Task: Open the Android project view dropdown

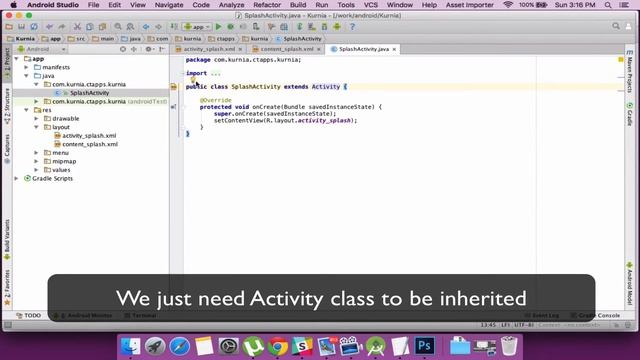Action: pos(42,49)
